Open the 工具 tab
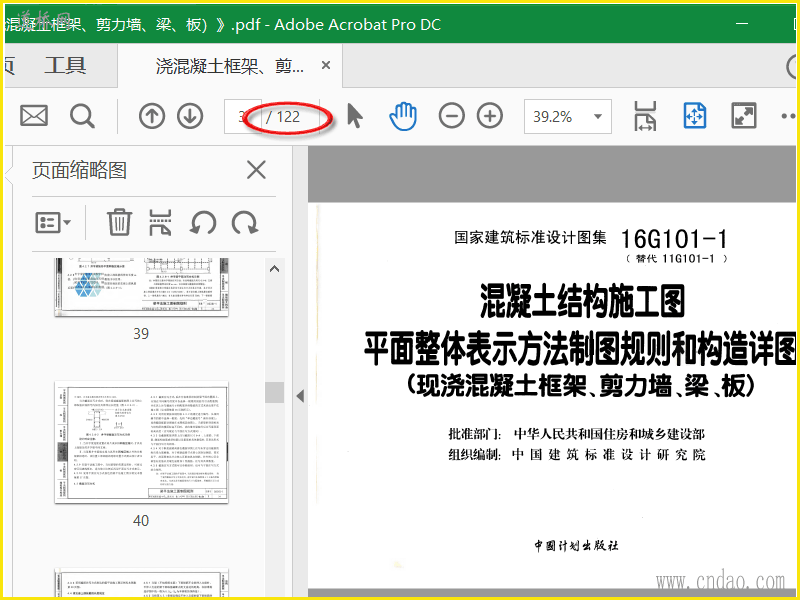The height and width of the screenshot is (600, 800). pyautogui.click(x=65, y=65)
